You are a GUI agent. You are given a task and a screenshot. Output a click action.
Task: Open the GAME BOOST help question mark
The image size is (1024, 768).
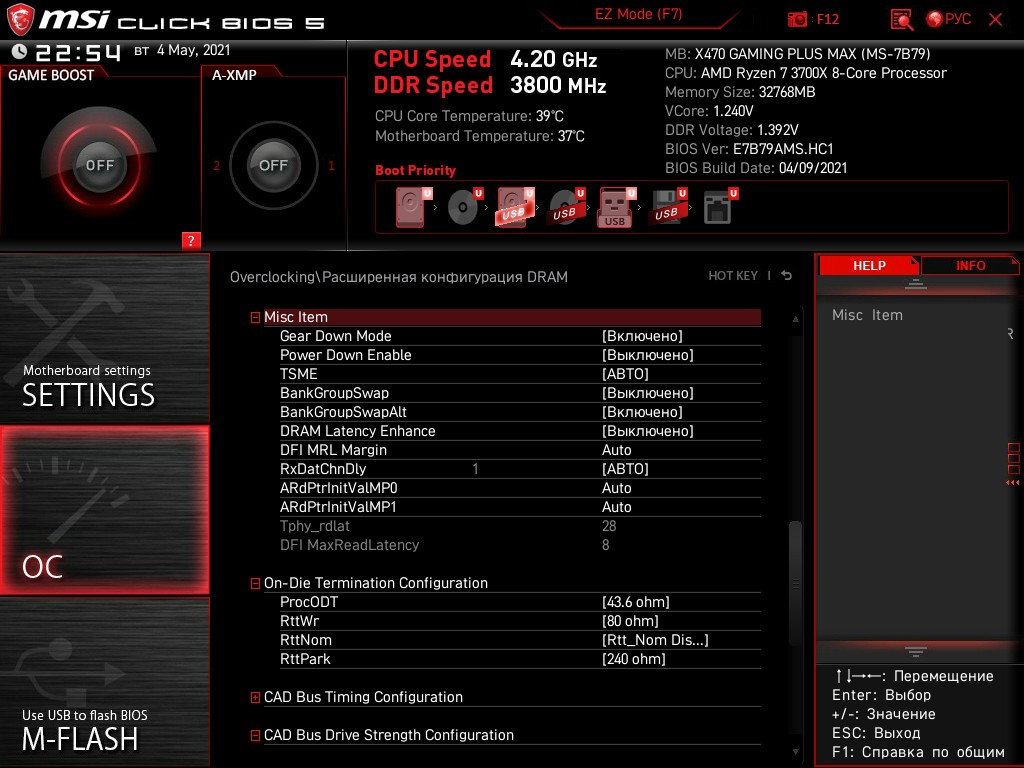click(191, 240)
